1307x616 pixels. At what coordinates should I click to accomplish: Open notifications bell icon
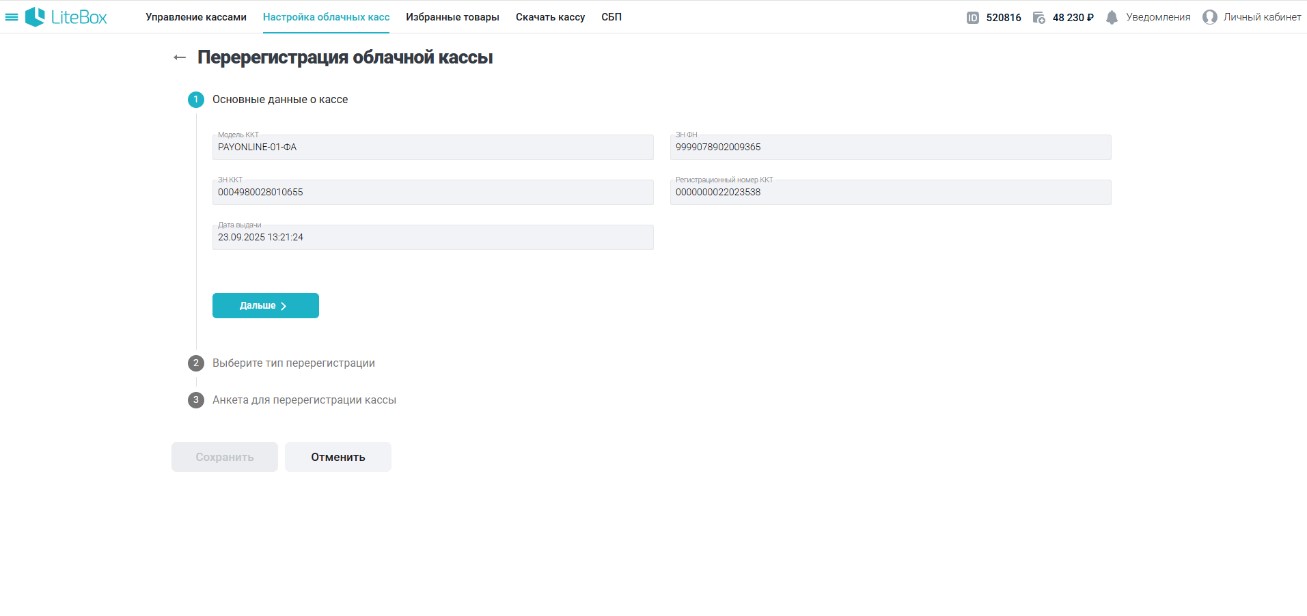coord(1112,17)
